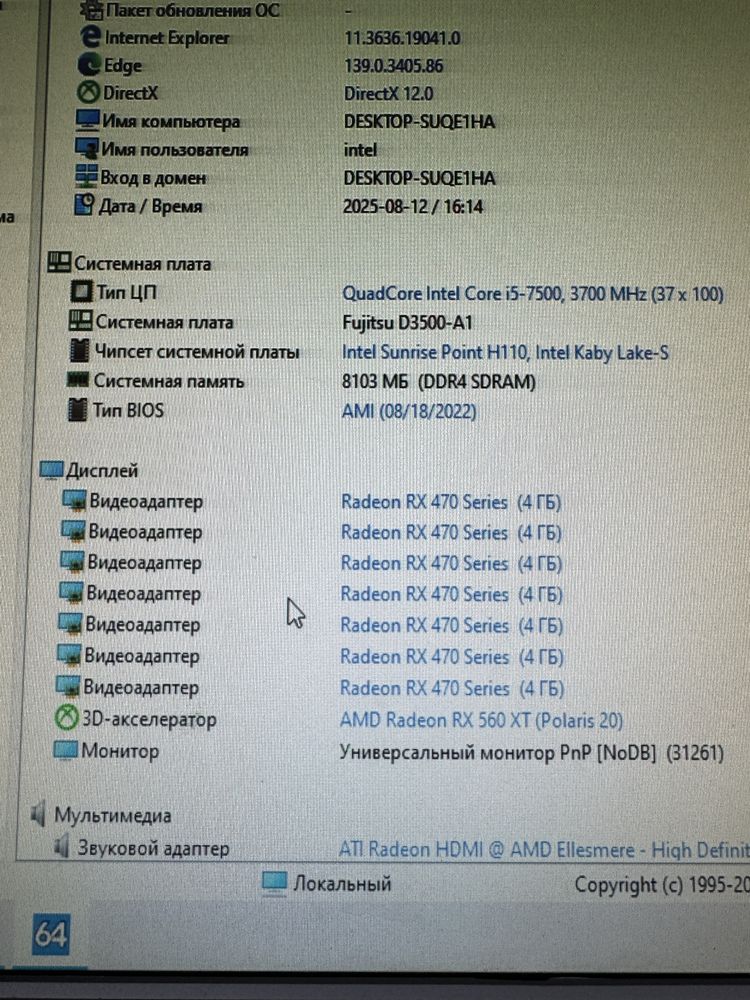Select the Copyright (c) status bar text
The image size is (750, 1000).
pos(662,885)
